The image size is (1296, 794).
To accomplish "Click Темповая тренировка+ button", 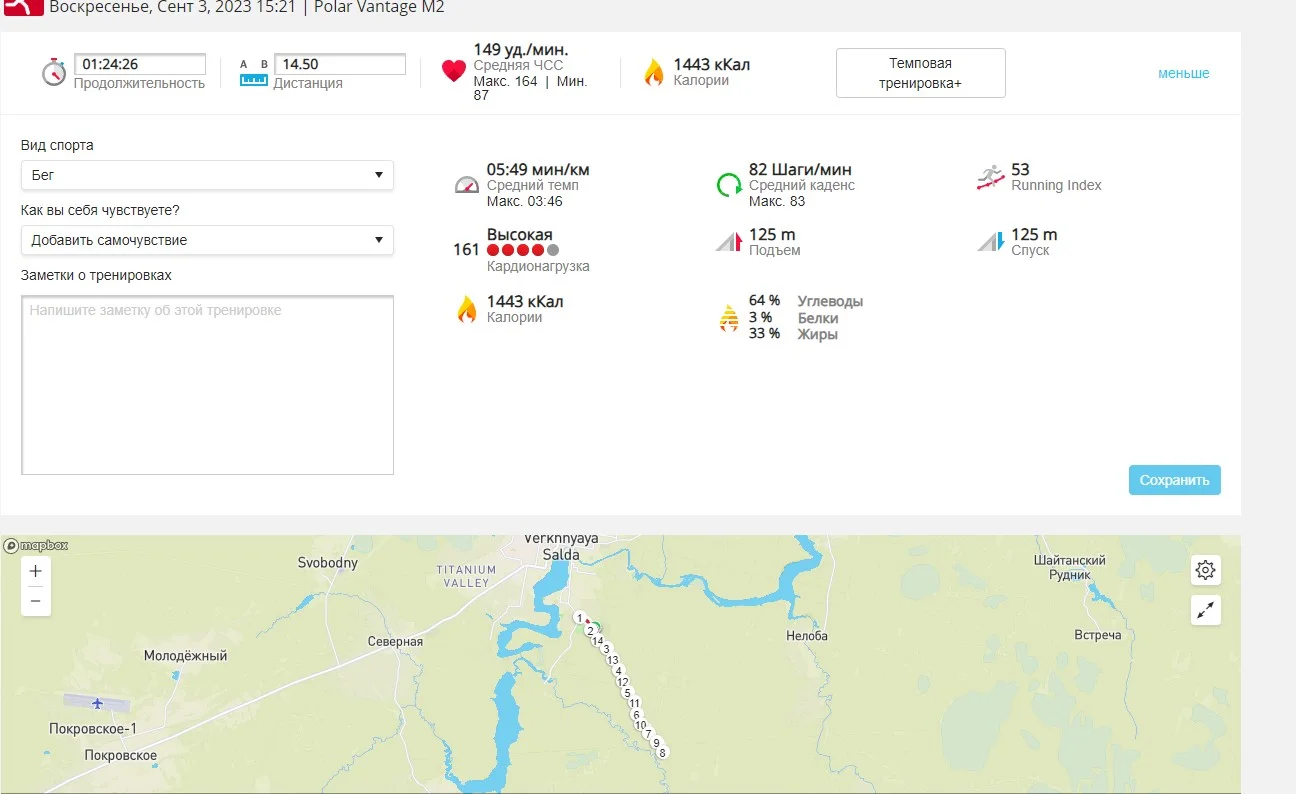I will click(x=920, y=73).
